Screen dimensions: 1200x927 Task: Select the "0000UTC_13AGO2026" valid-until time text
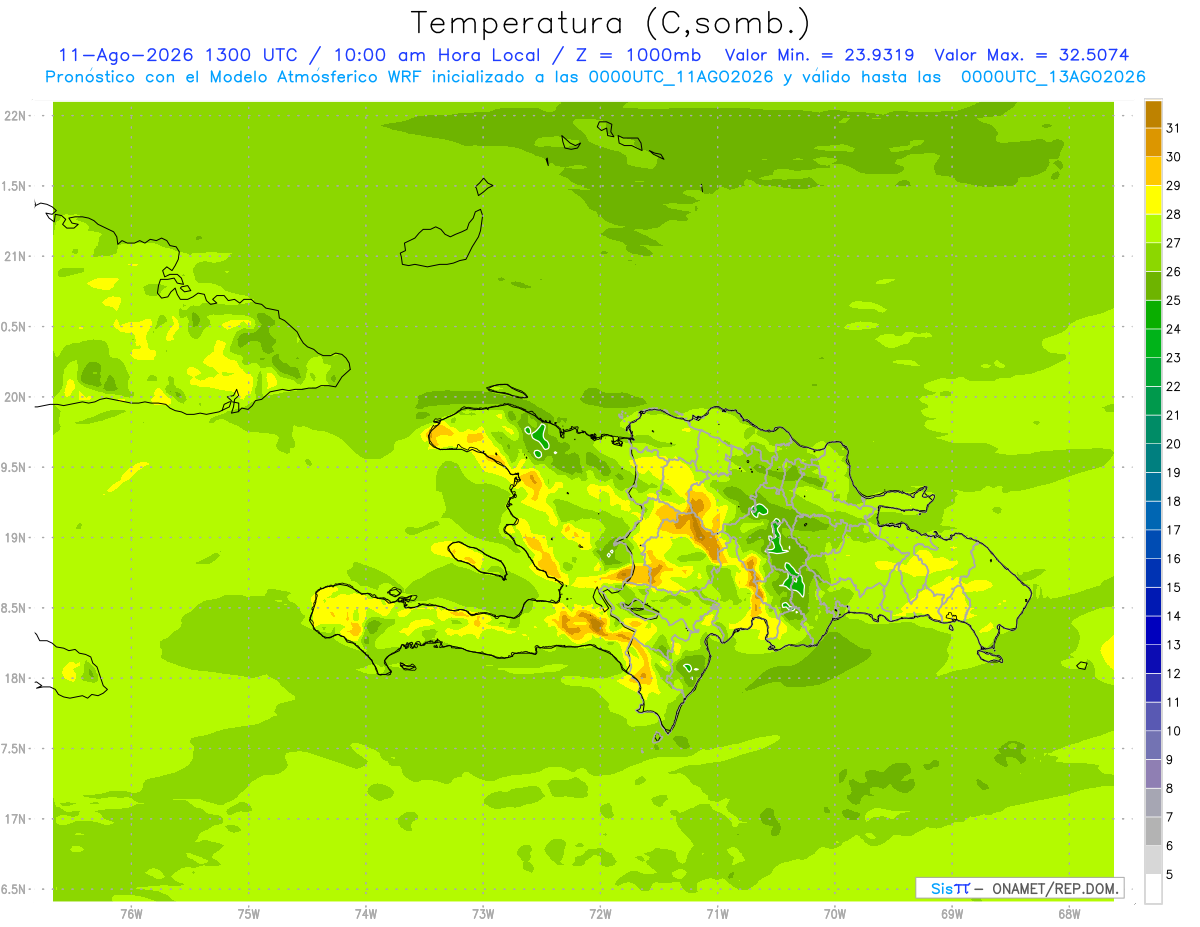click(1053, 76)
